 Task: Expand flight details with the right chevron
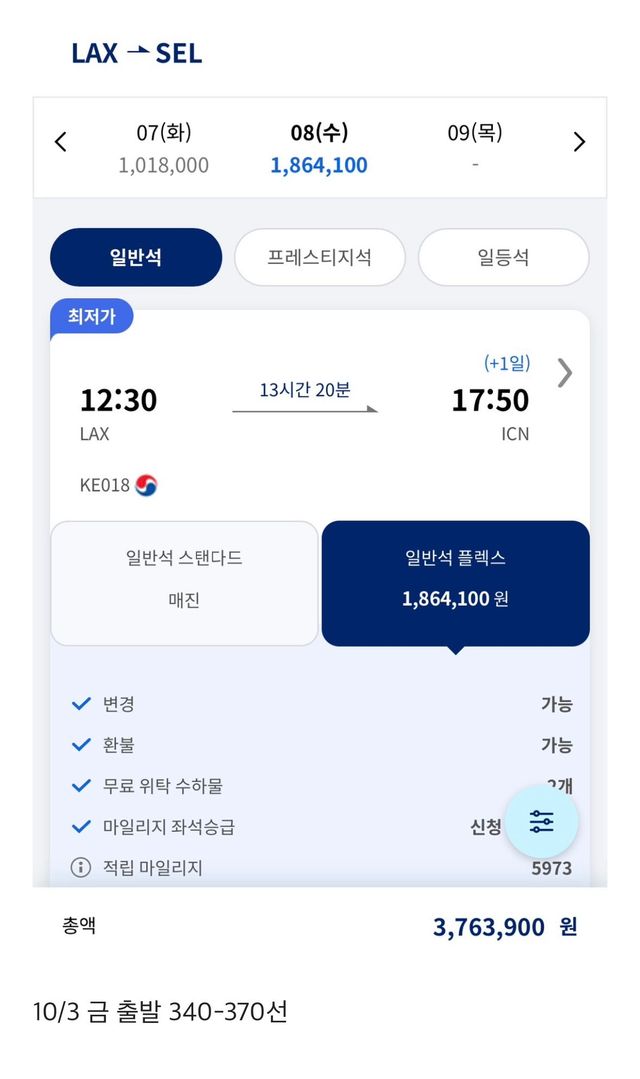(565, 373)
